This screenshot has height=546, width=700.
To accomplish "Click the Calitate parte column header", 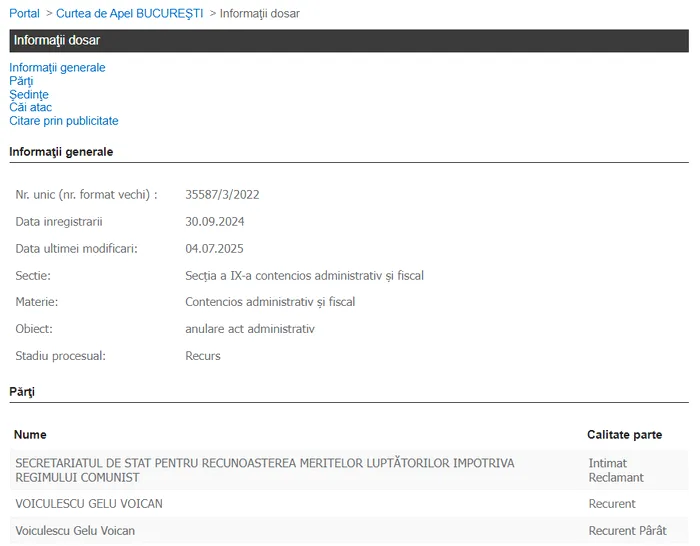I will 624,435.
